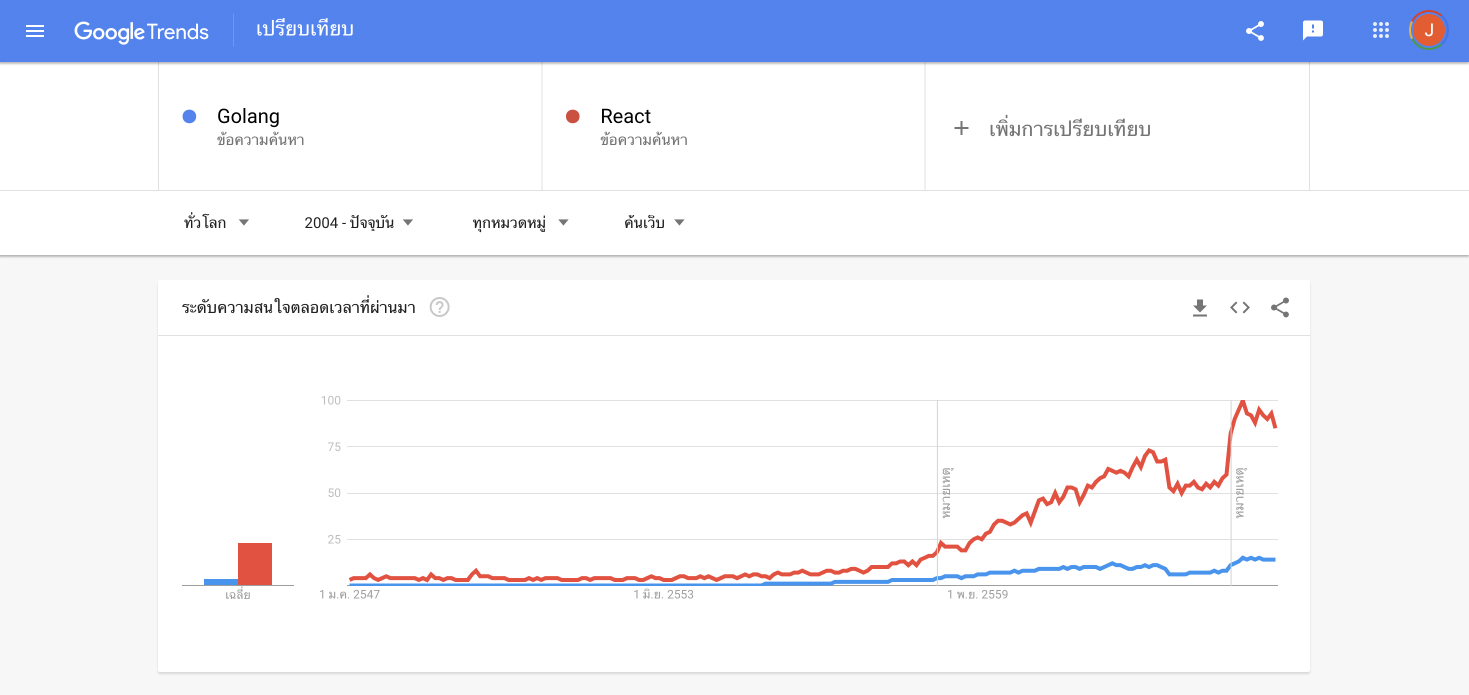
Task: Click the Google Trends logo
Action: (x=141, y=31)
